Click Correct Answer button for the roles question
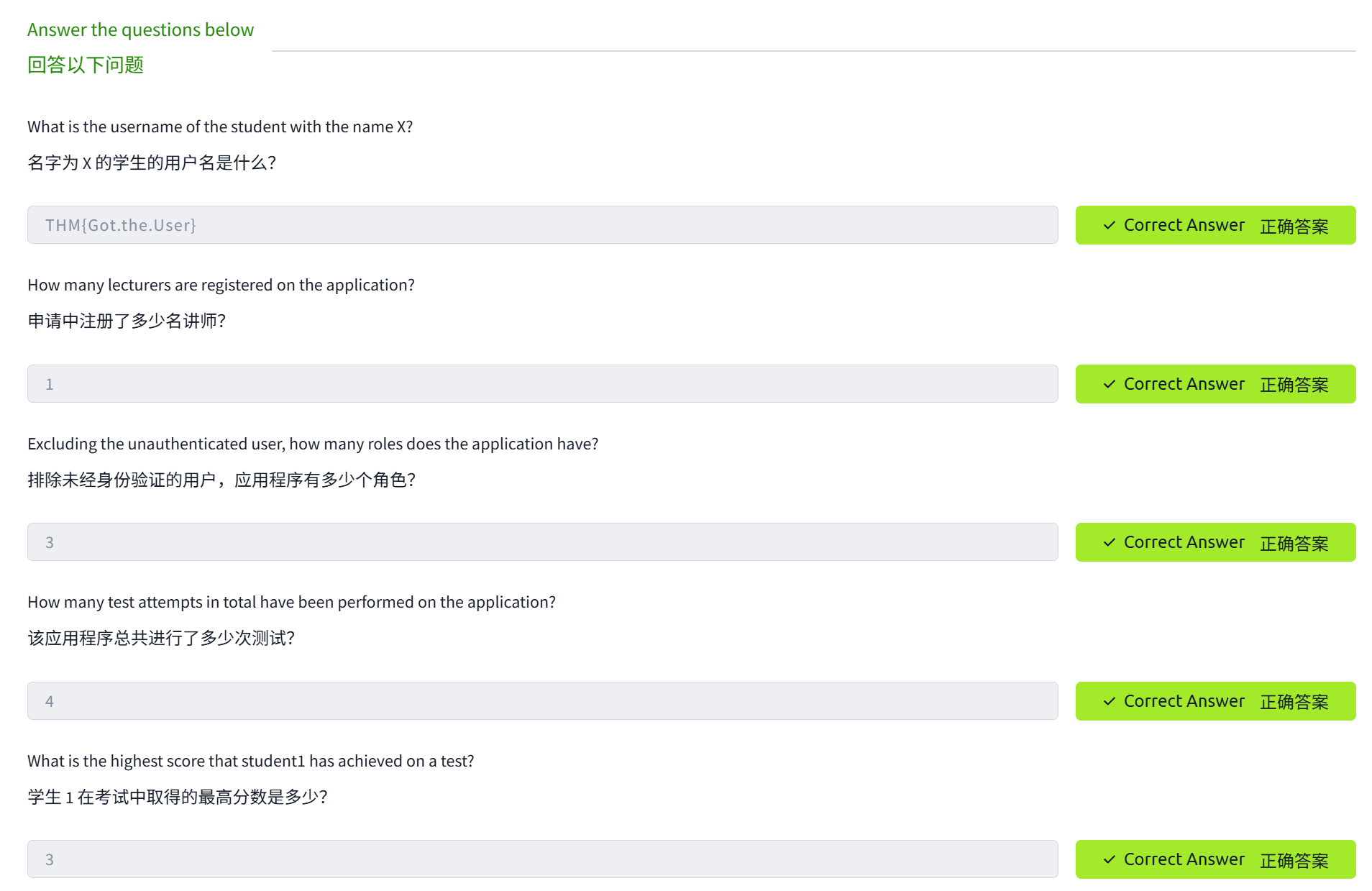 [x=1215, y=542]
